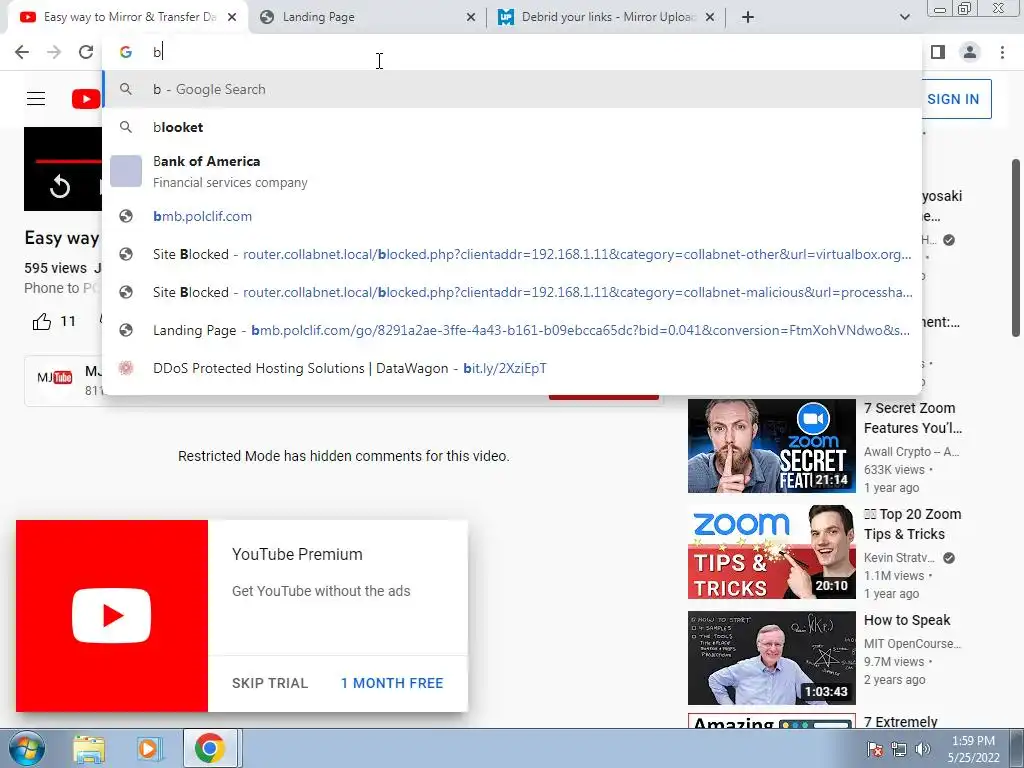1024x768 pixels.
Task: Select Site Blocked virtualbox.org suggestion
Action: coord(513,254)
